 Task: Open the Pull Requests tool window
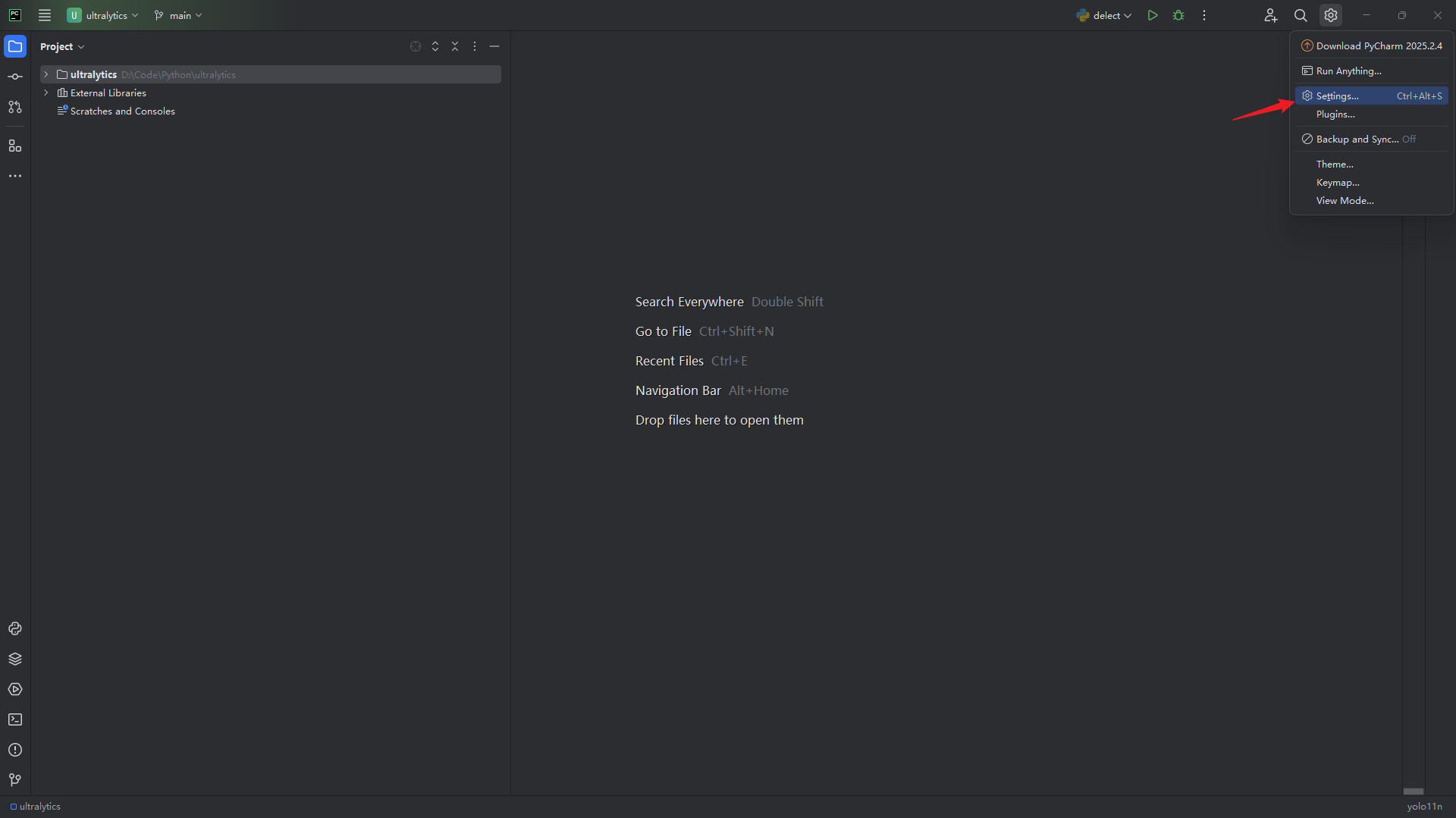point(15,107)
